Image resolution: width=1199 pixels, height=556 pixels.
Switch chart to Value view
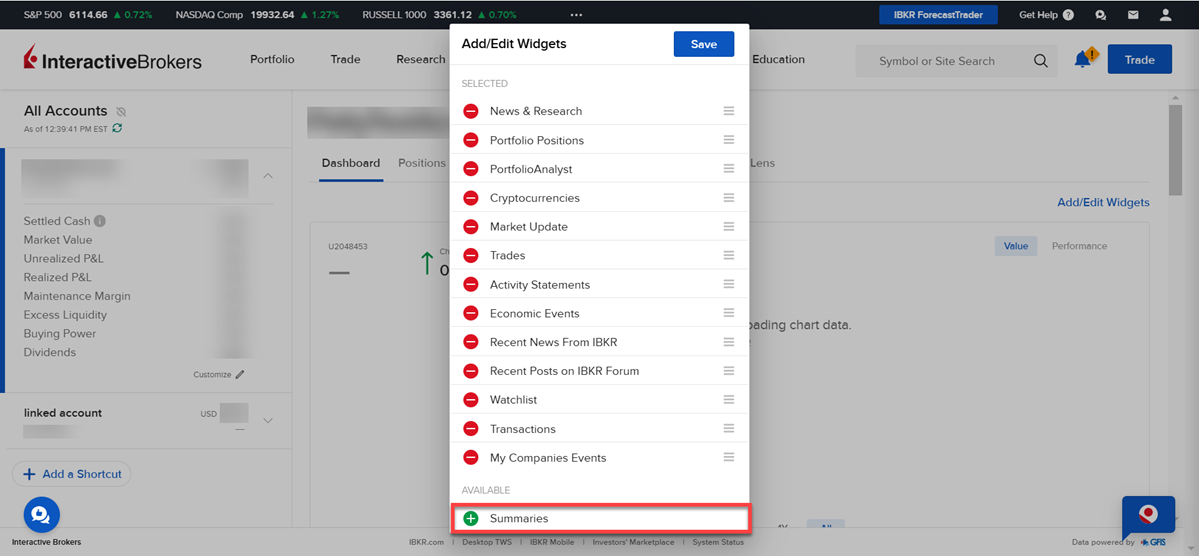pyautogui.click(x=1015, y=246)
